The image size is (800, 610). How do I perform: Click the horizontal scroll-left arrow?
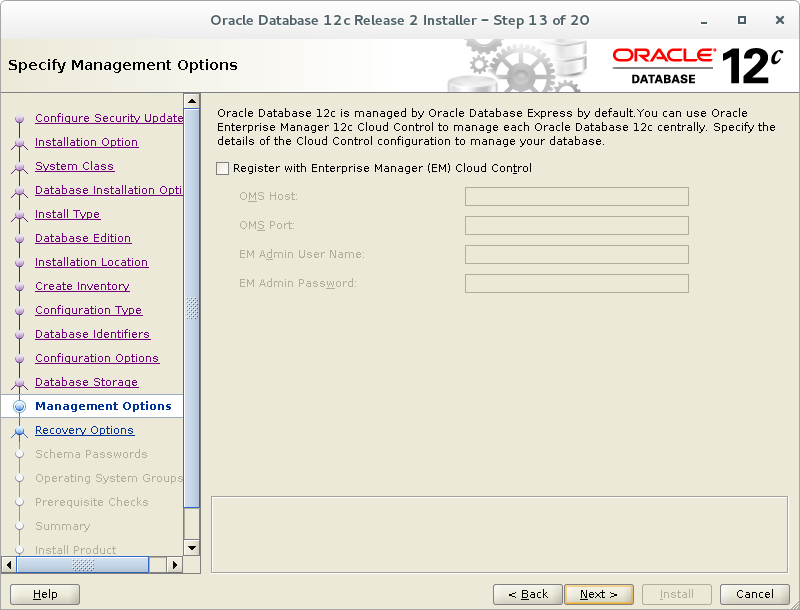(x=9, y=565)
